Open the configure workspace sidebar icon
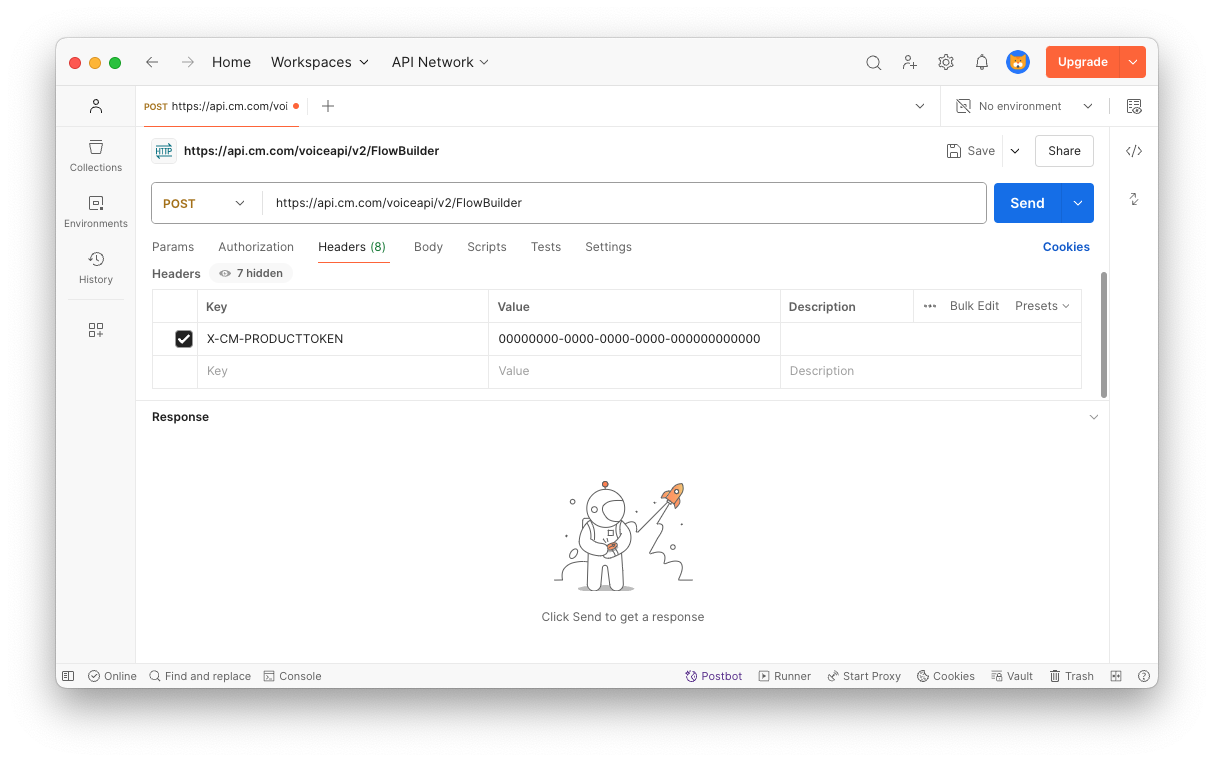 click(96, 330)
